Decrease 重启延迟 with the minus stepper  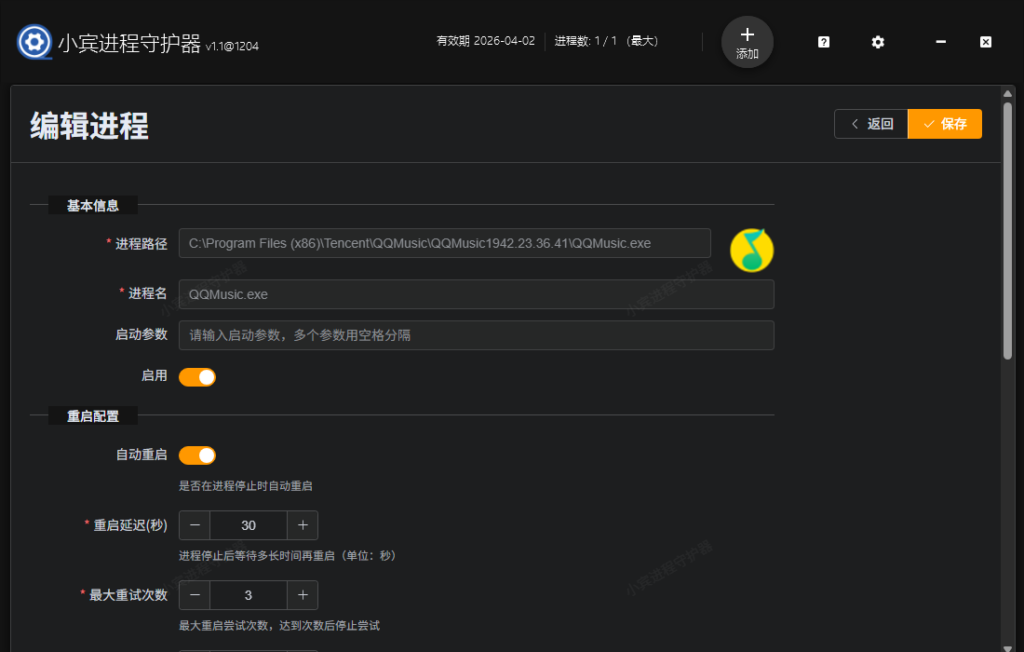pos(194,525)
